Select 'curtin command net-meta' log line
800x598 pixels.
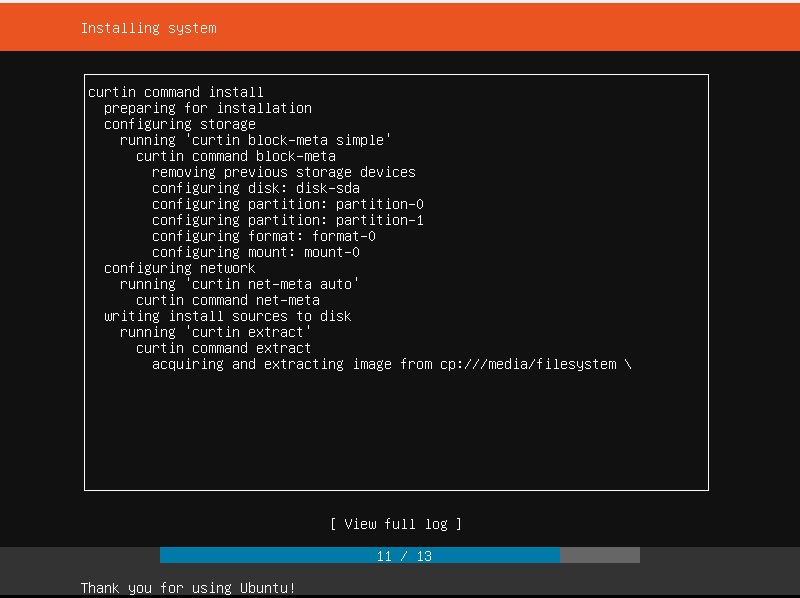click(x=228, y=300)
